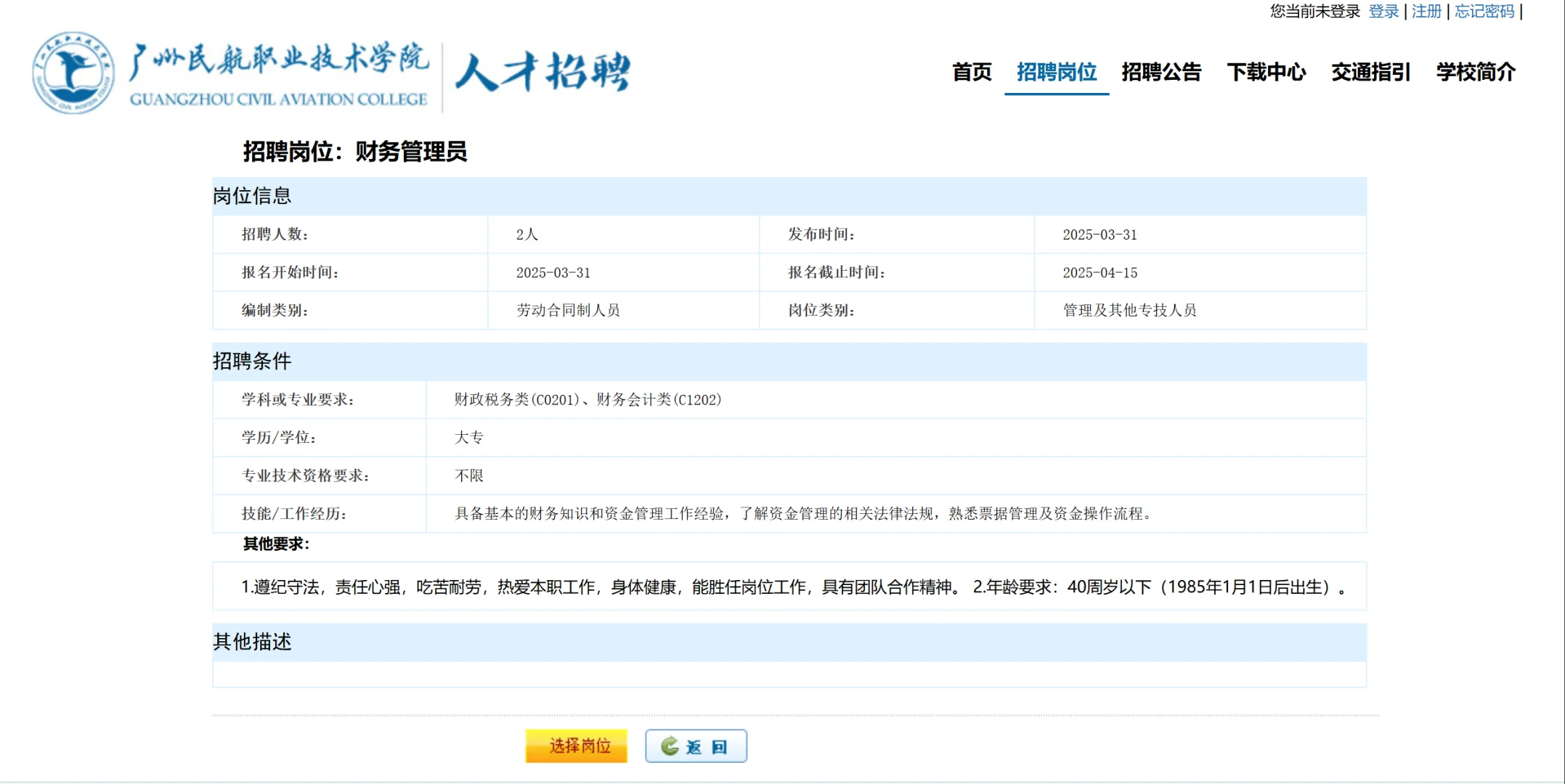Open the 首页 navigation item
Screen dimensions: 1565x784
[974, 73]
